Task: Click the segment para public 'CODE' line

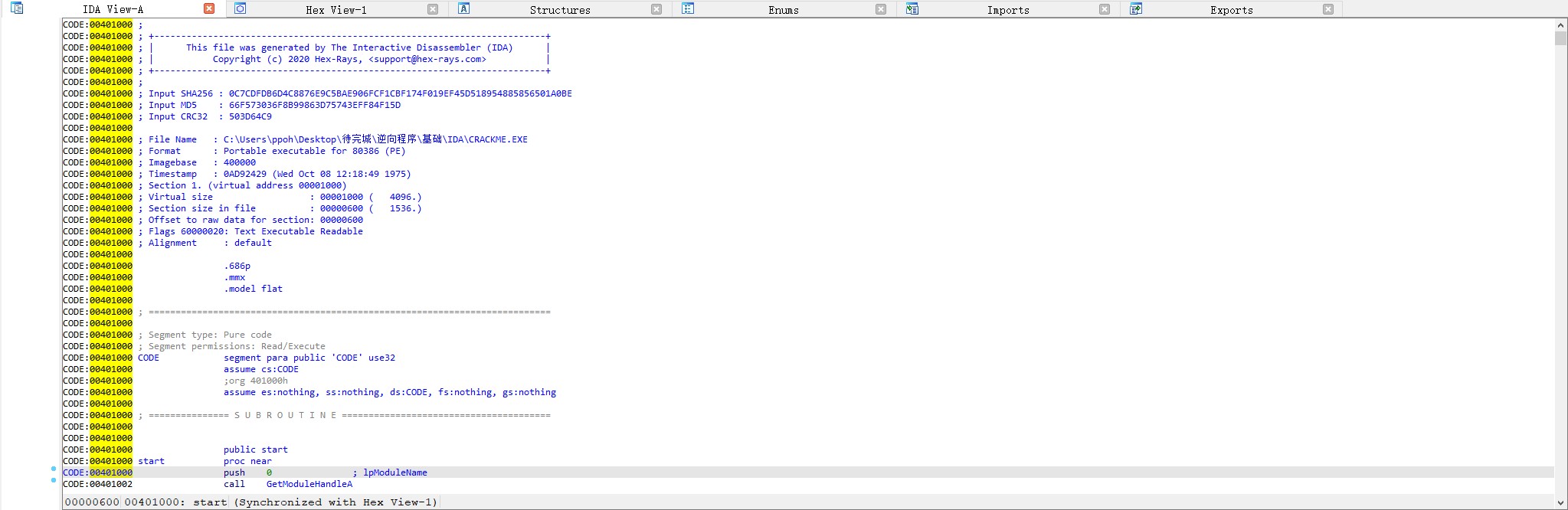Action: point(309,358)
